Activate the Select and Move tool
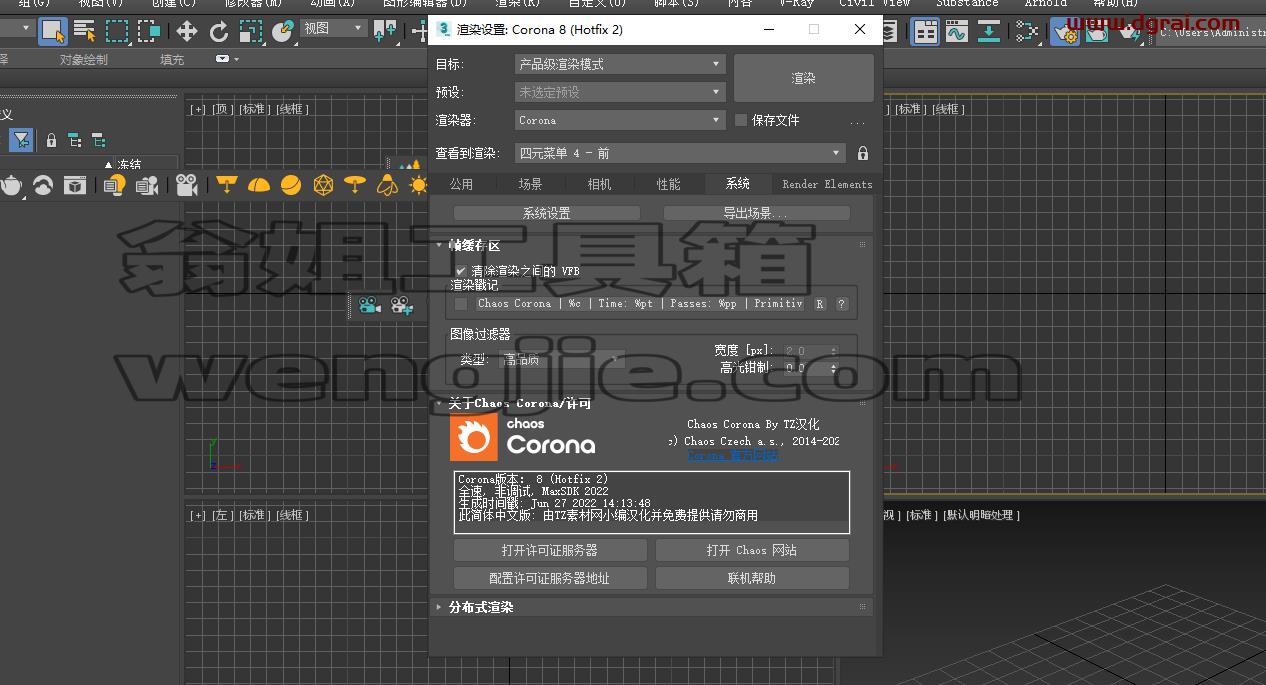The width and height of the screenshot is (1266, 685). click(x=187, y=31)
